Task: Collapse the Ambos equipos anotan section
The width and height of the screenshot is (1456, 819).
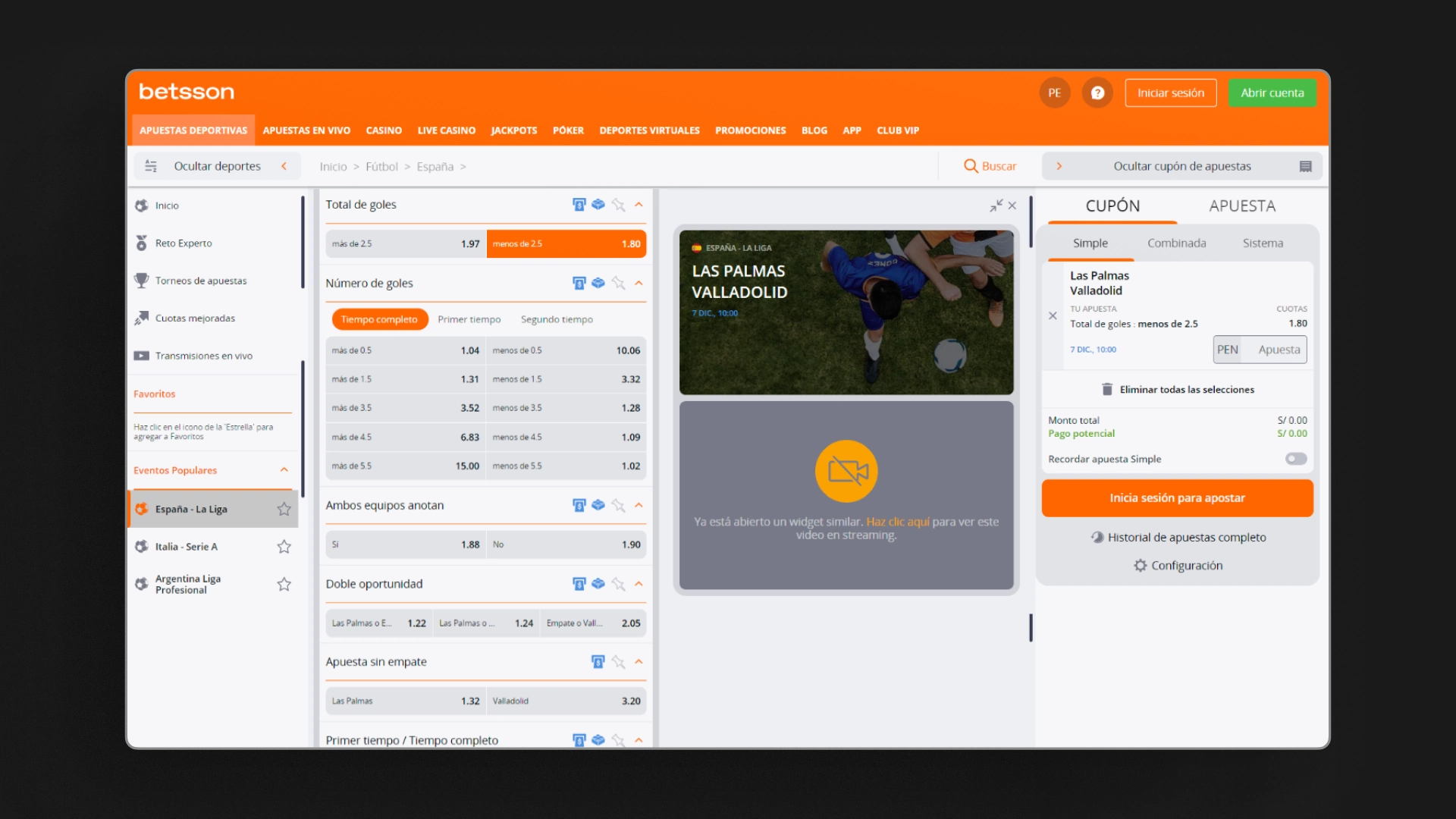Action: [x=639, y=505]
